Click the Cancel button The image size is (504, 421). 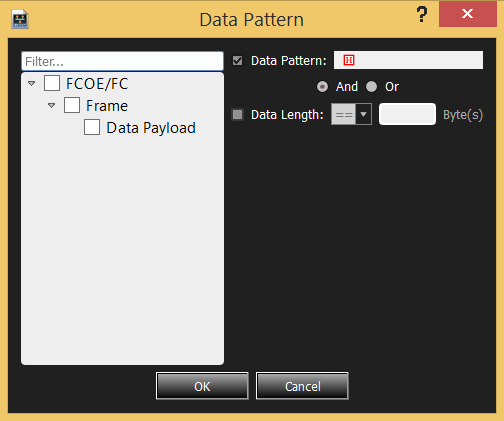[302, 386]
